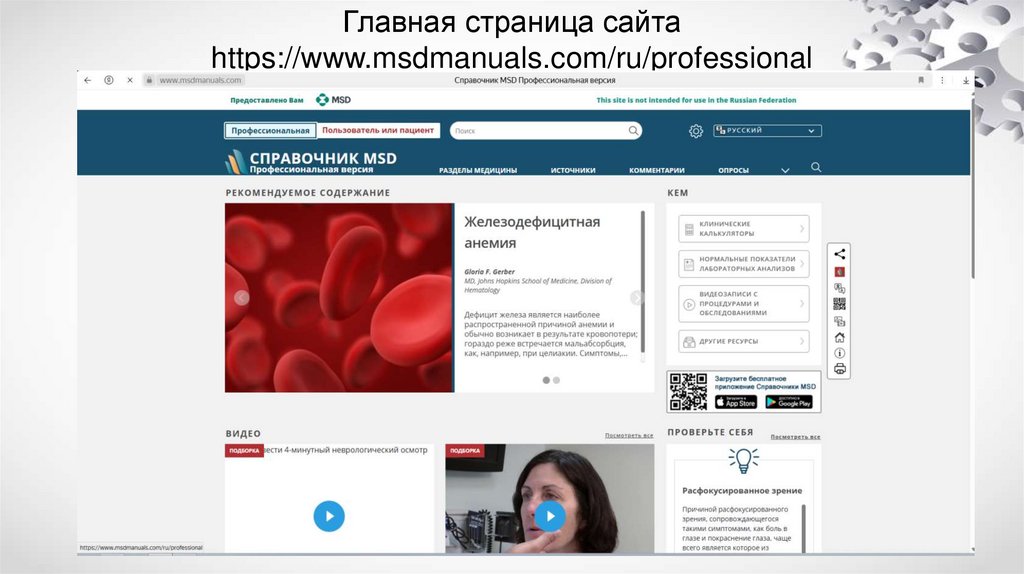Screen dimensions: 1024x574
Task: Click the magnifier inside the search field
Action: pyautogui.click(x=633, y=131)
